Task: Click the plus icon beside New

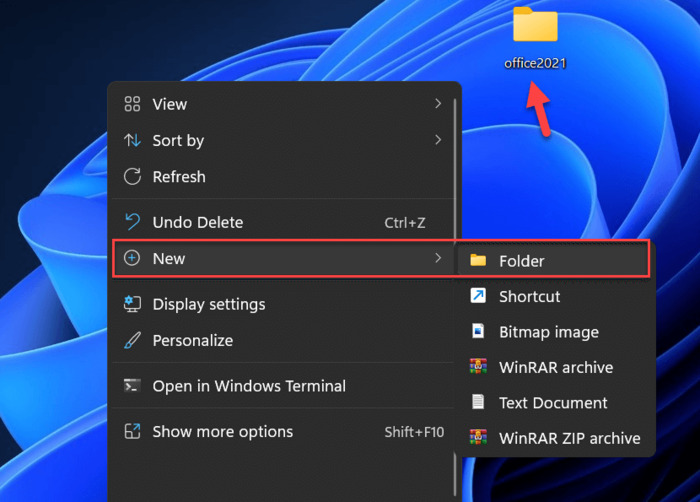Action: pyautogui.click(x=132, y=259)
